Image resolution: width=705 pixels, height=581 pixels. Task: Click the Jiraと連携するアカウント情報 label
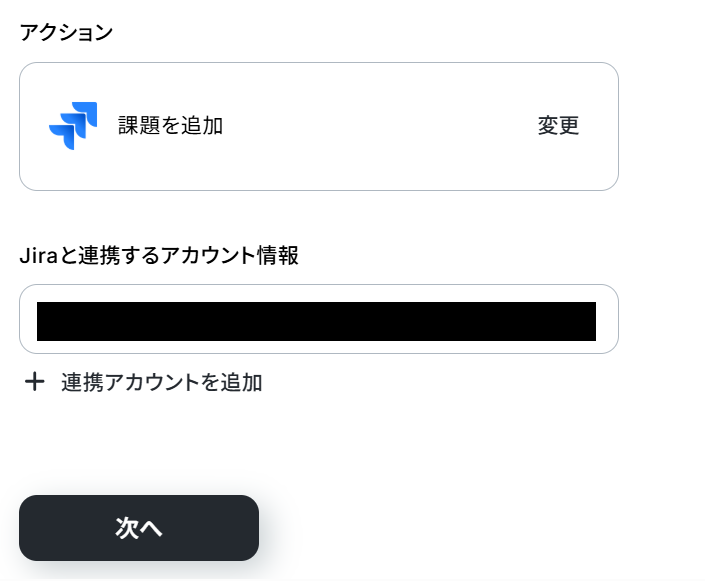pos(159,255)
